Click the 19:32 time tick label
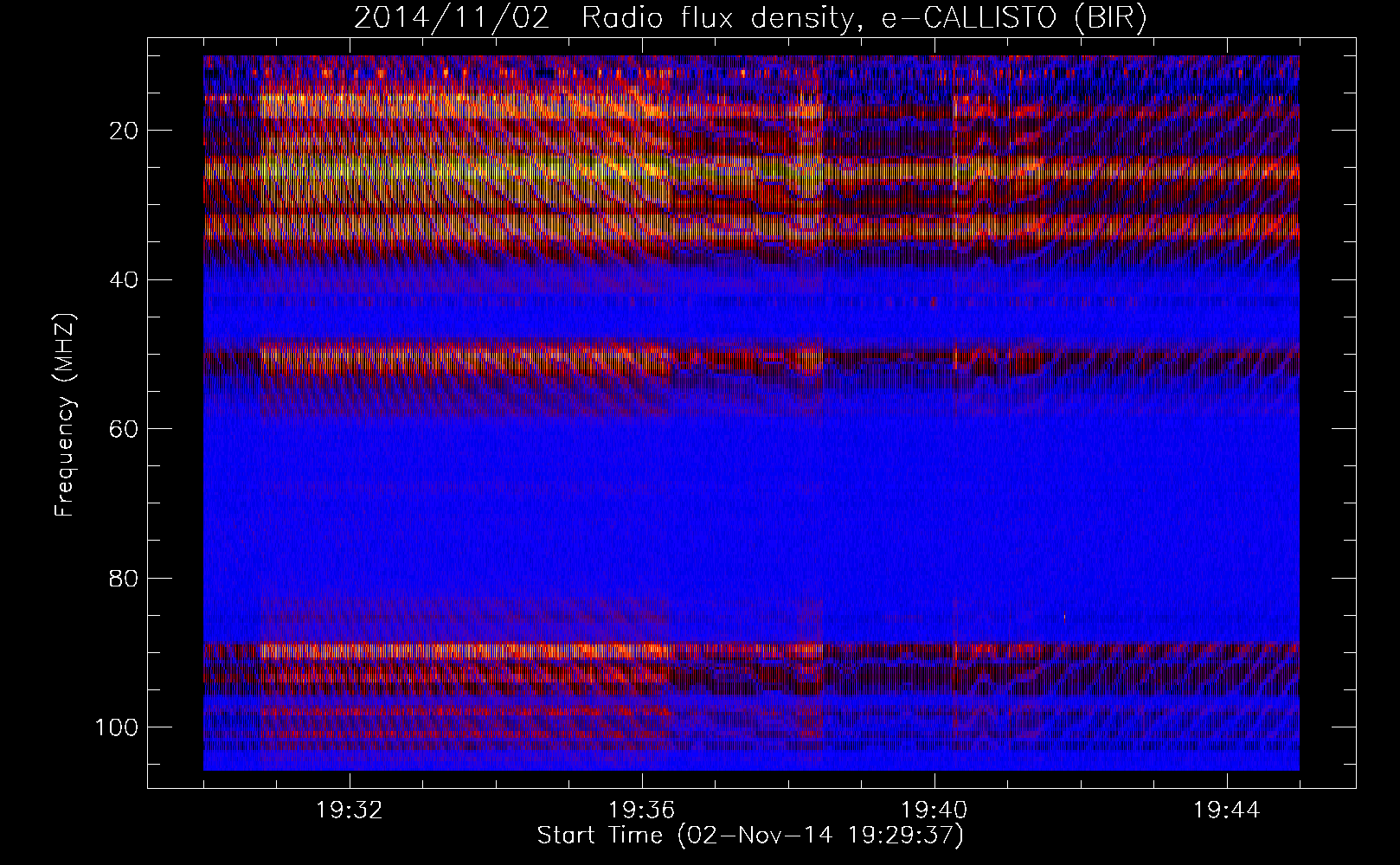1400x865 pixels. pos(350,811)
